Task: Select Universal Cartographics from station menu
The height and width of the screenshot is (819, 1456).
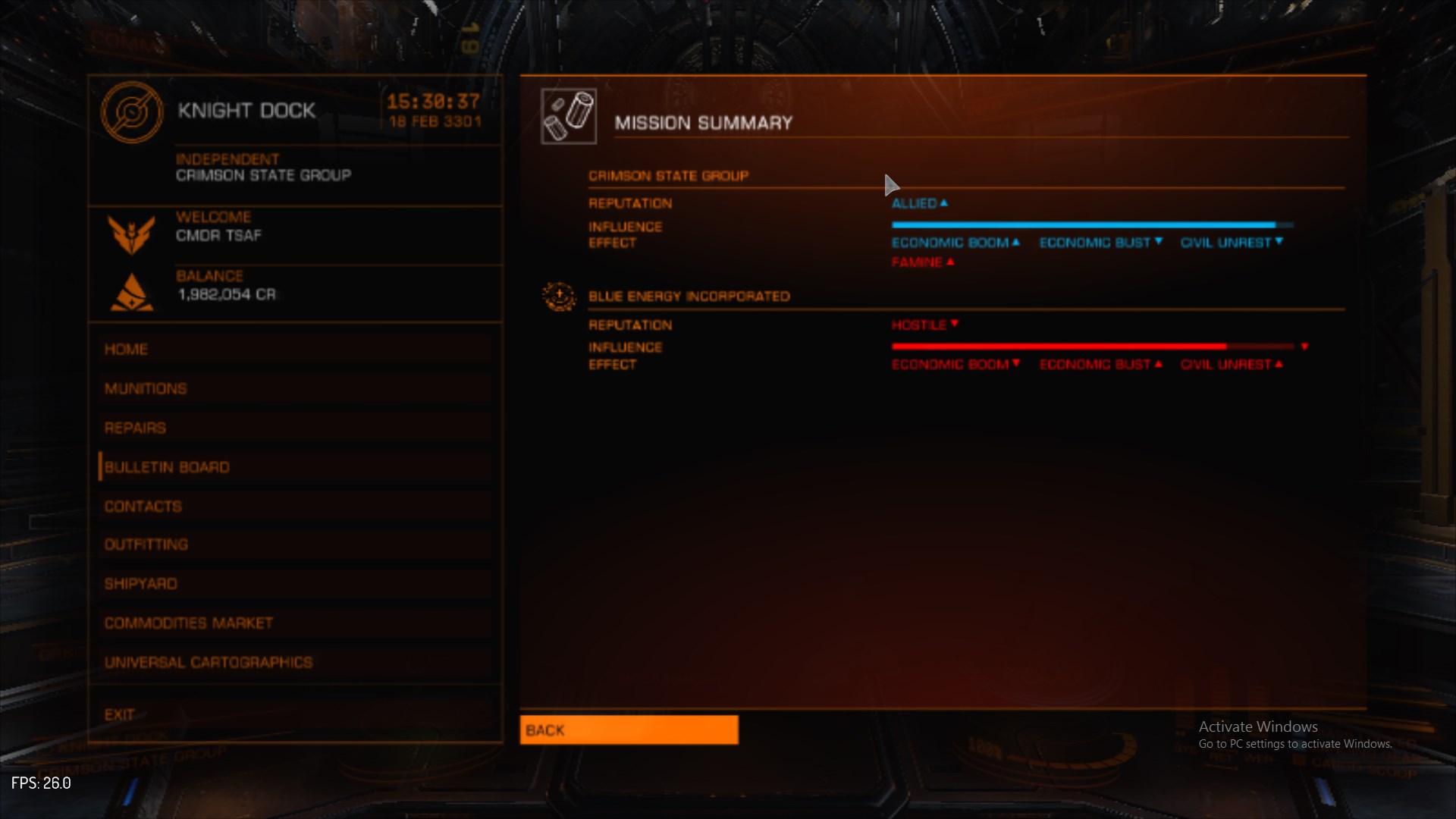Action: click(295, 662)
